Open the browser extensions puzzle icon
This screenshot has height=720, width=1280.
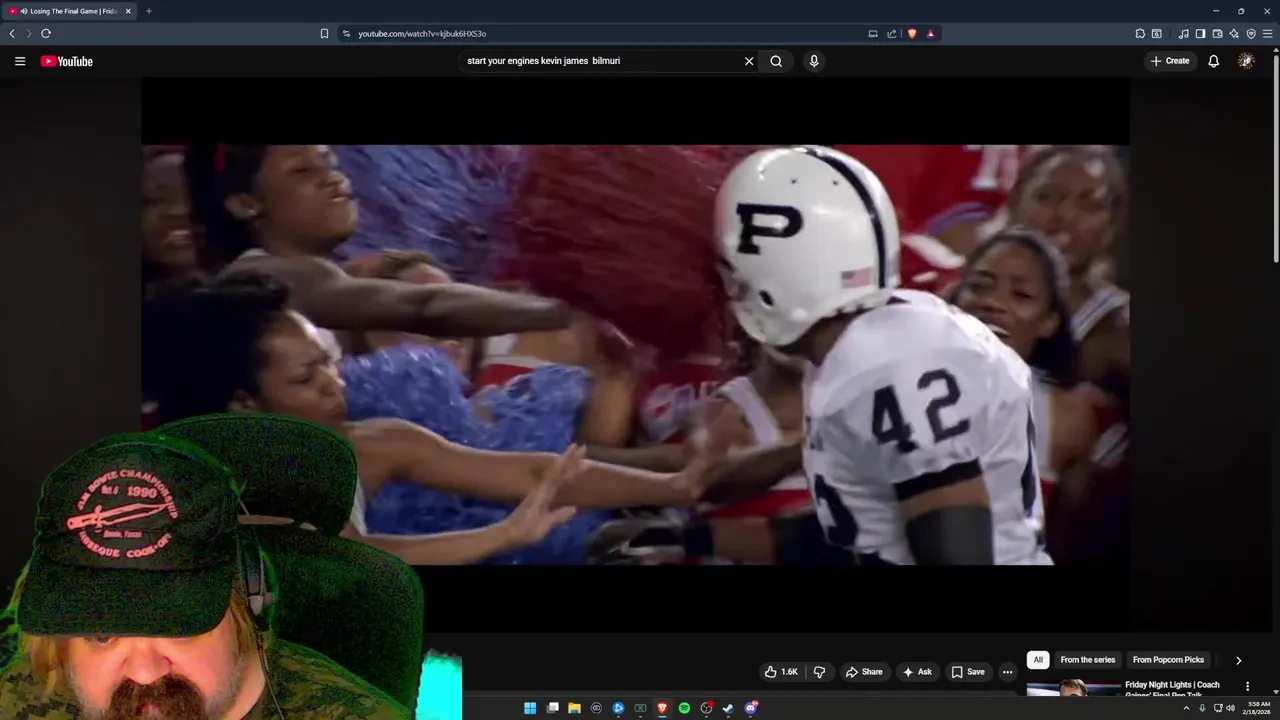(x=1140, y=33)
